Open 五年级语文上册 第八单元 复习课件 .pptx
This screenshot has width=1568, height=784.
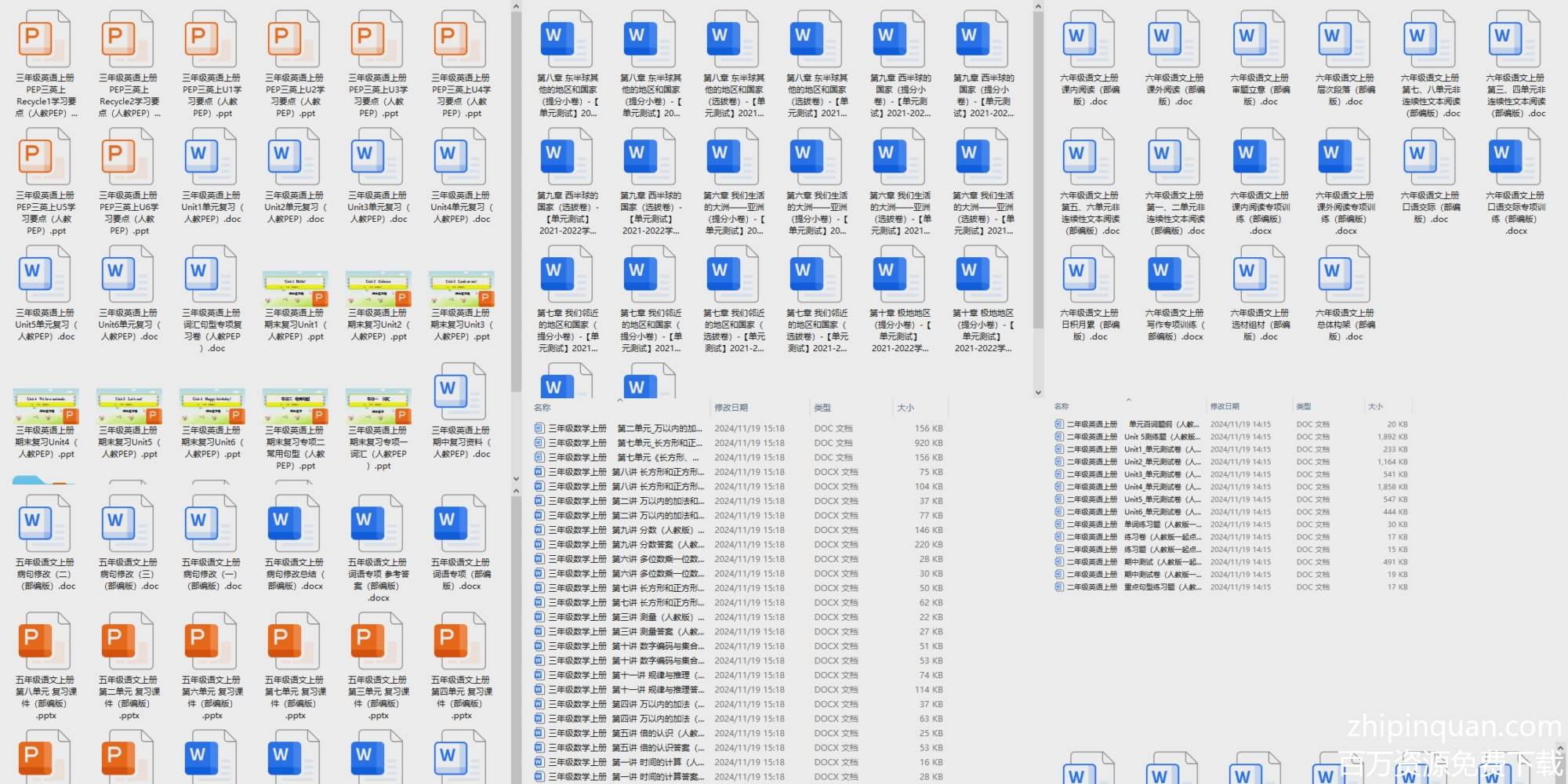point(44,642)
